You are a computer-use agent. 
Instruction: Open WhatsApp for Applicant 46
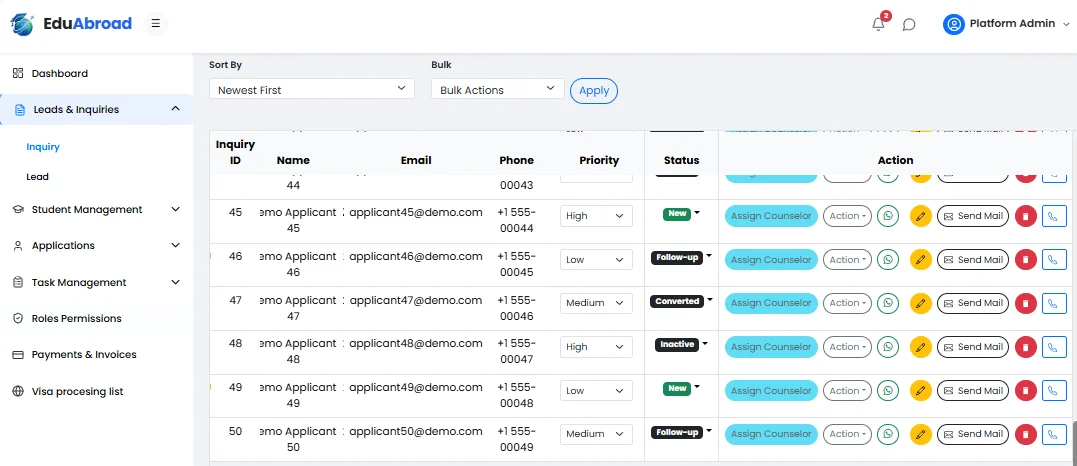coord(888,260)
